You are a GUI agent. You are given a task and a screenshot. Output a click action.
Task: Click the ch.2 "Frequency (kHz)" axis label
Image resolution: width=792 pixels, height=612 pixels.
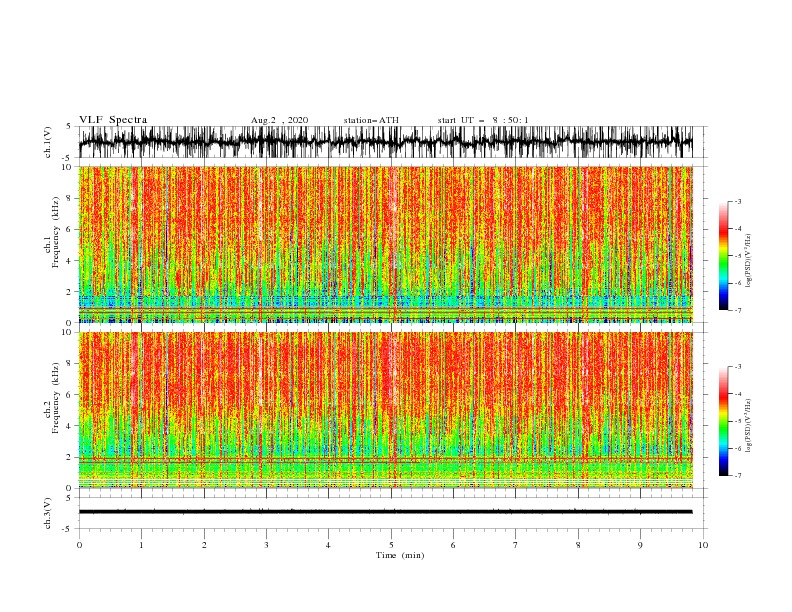tap(56, 398)
